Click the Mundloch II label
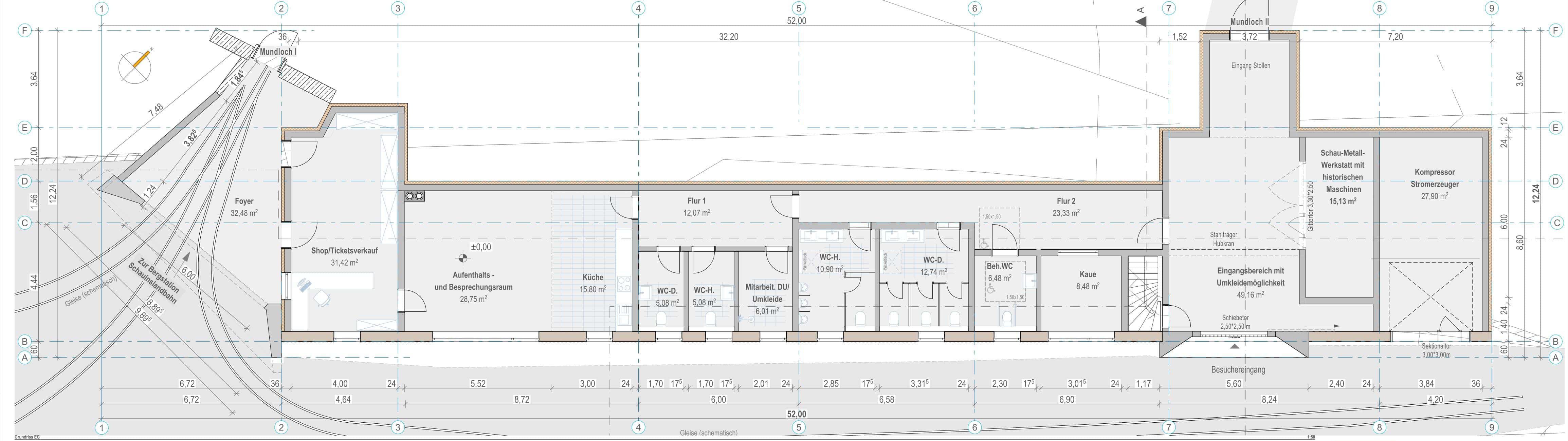The width and height of the screenshot is (1568, 441). coord(1249,22)
